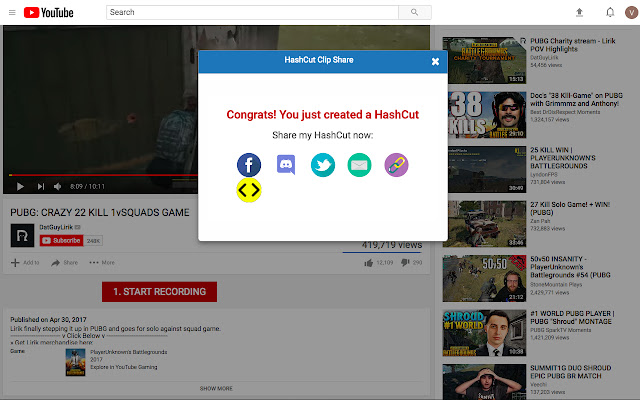Click the YouTube search box

[252, 12]
